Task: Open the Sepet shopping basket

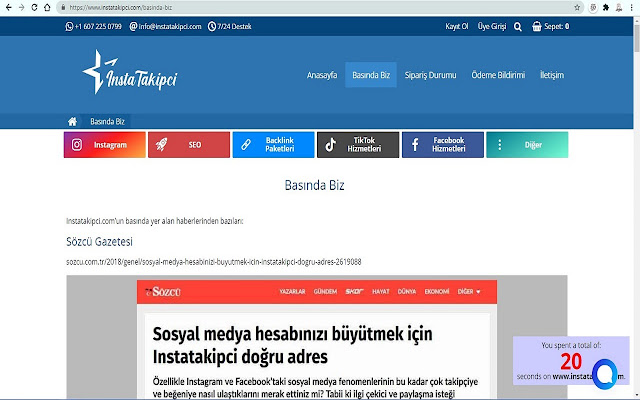Action: pyautogui.click(x=551, y=27)
